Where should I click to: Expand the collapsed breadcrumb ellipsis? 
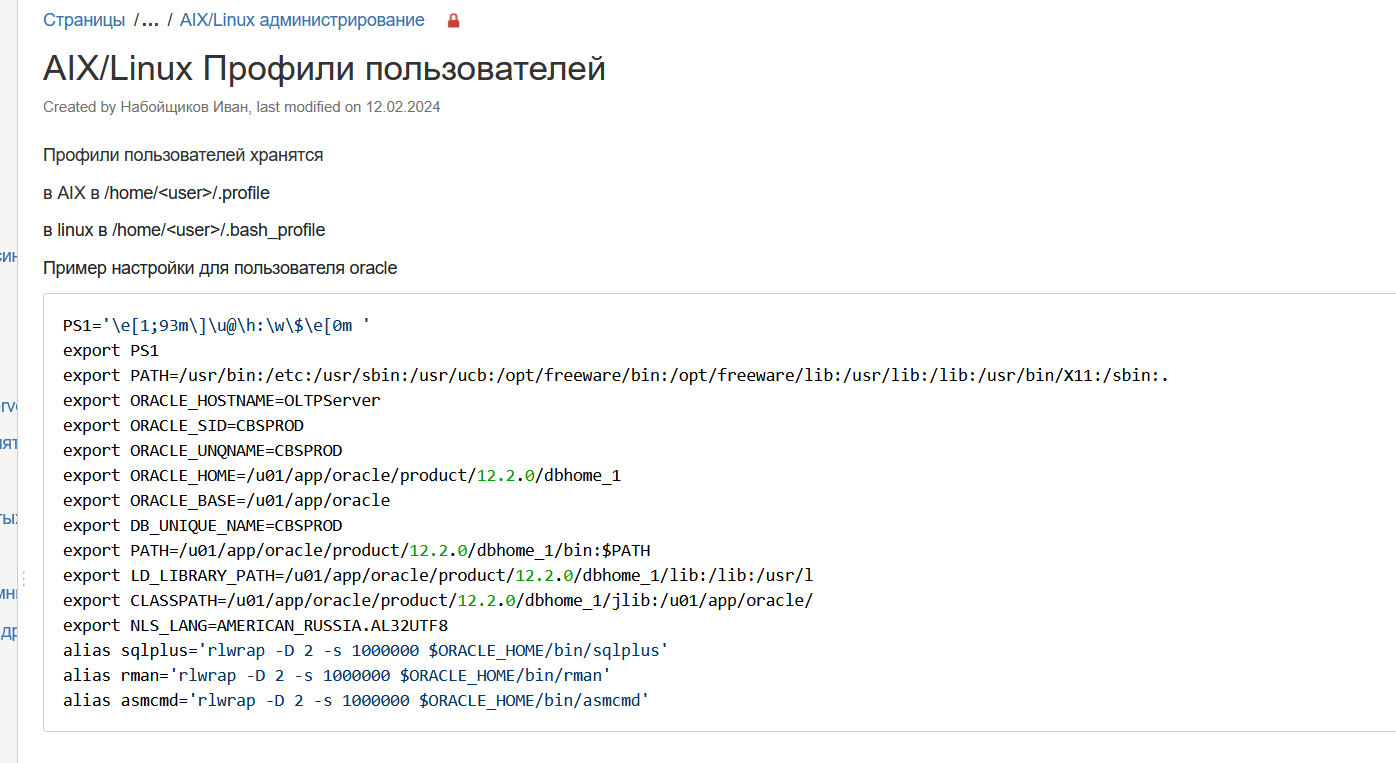[151, 20]
